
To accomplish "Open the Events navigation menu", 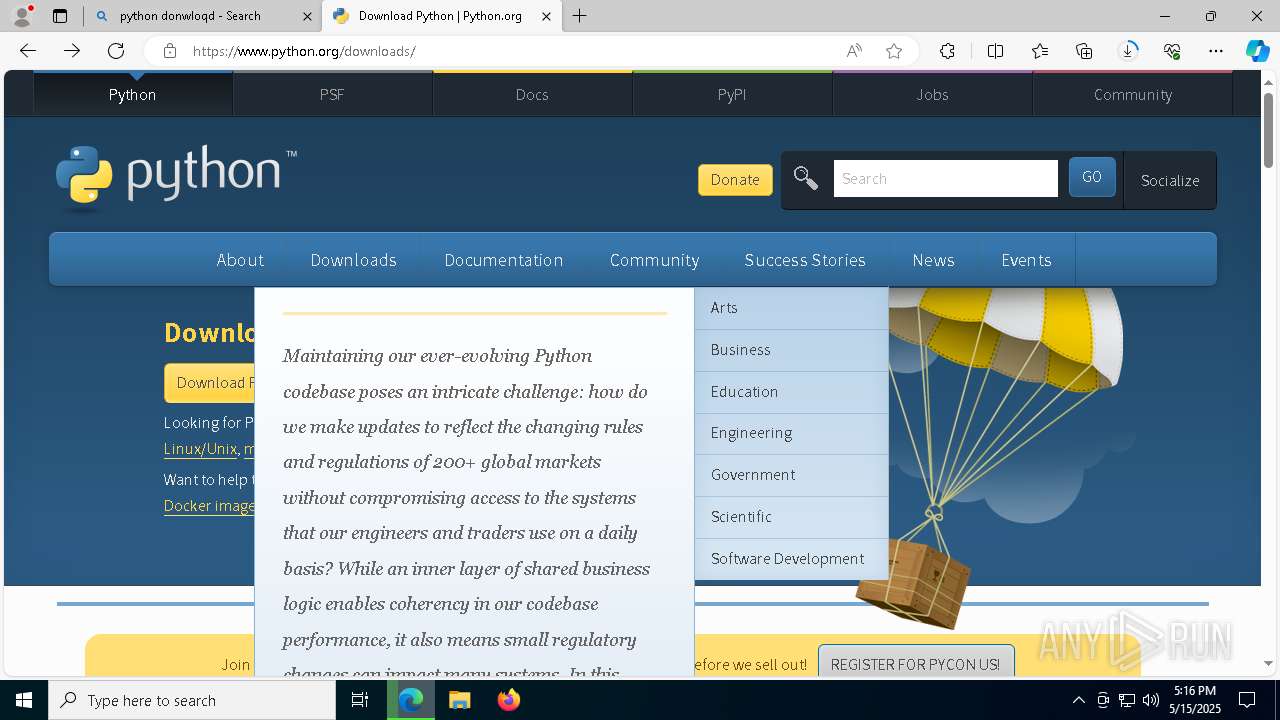I will pos(1026,260).
